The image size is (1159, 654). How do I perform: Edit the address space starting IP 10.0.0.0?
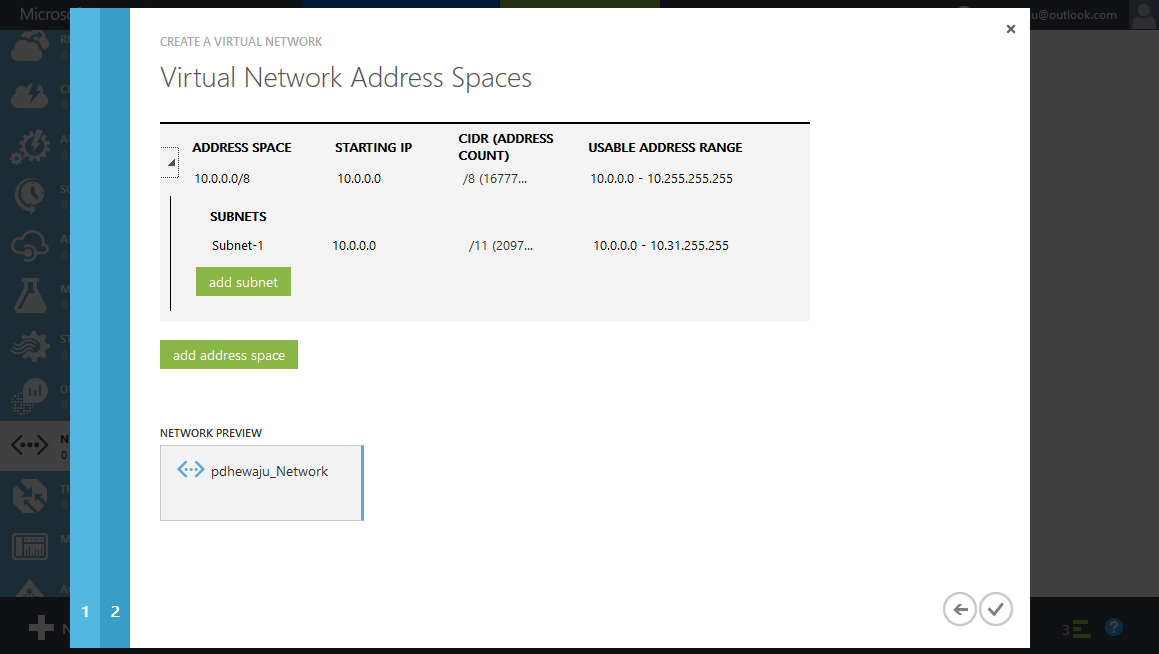tap(359, 179)
